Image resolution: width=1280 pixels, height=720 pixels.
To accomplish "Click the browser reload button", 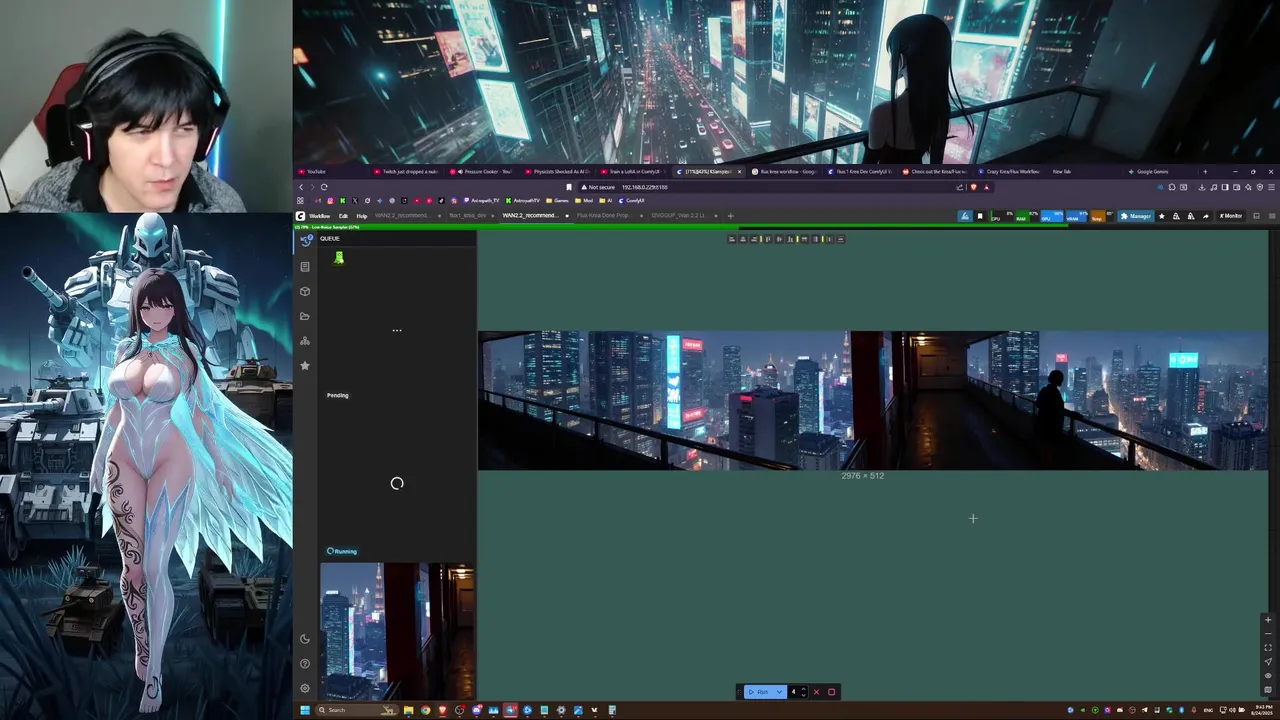I will [324, 187].
